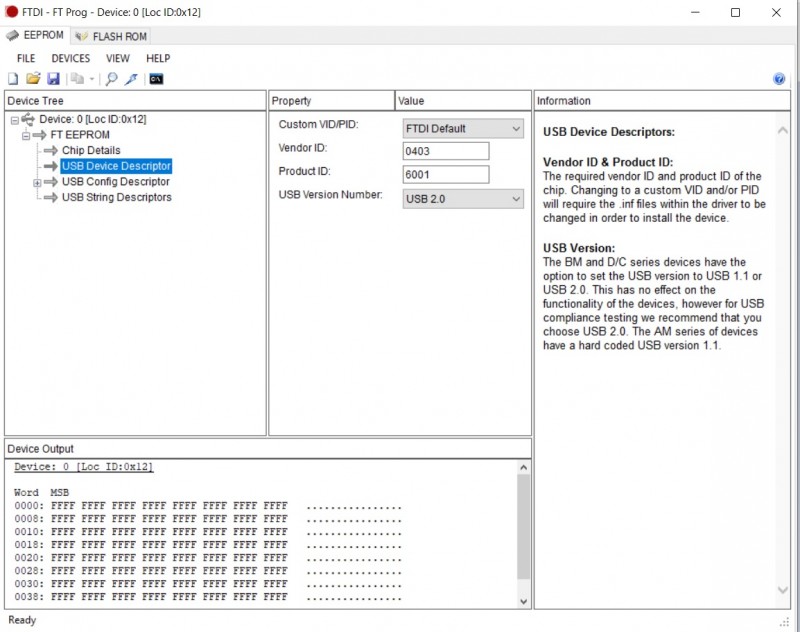Image resolution: width=800 pixels, height=632 pixels.
Task: Collapse the FT EEPROM tree node
Action: pos(26,136)
